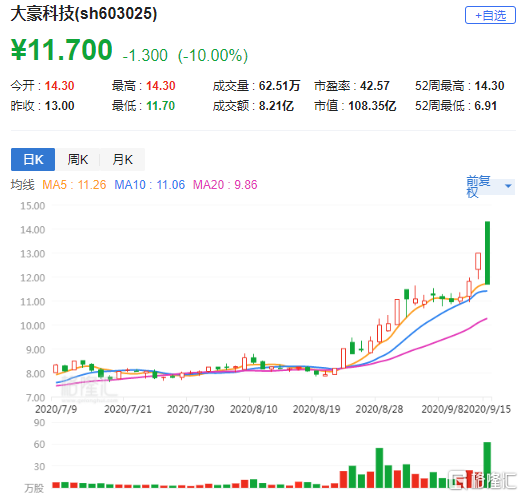Switch to the 月K monthly chart tab
523x497 pixels.
click(122, 159)
